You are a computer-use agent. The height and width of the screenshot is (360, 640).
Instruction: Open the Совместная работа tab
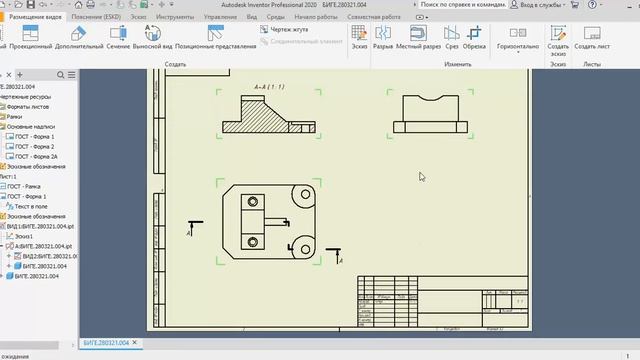pos(373,17)
